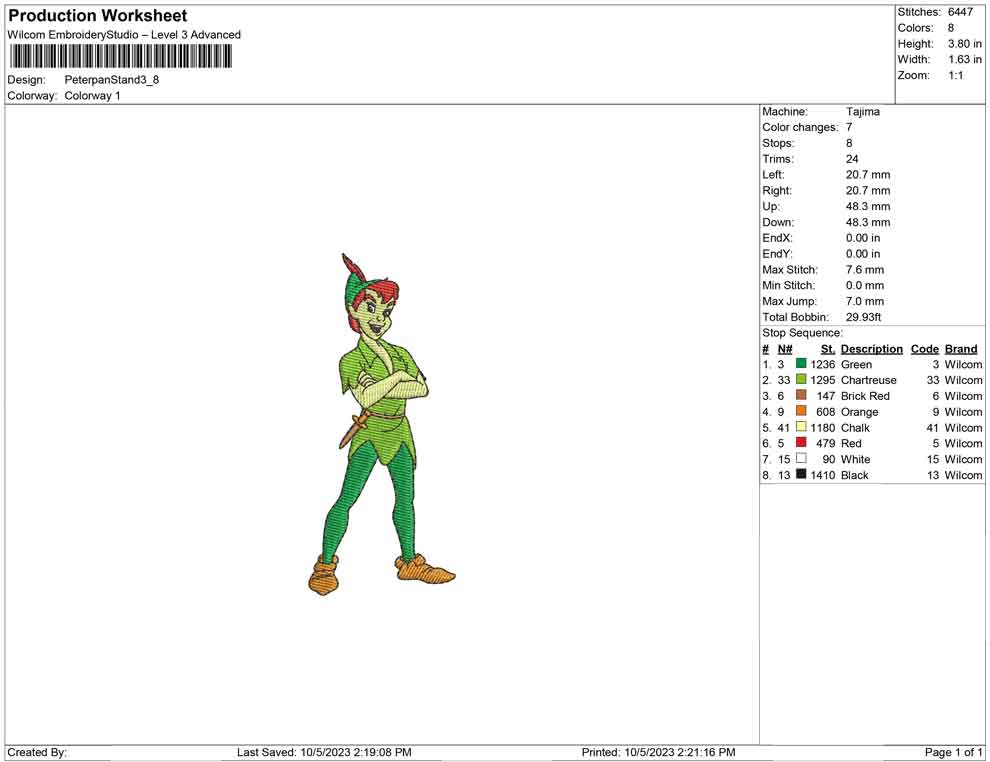Click 'Printed: 10/5/2023 2:21:16 PM' footer text

659,752
